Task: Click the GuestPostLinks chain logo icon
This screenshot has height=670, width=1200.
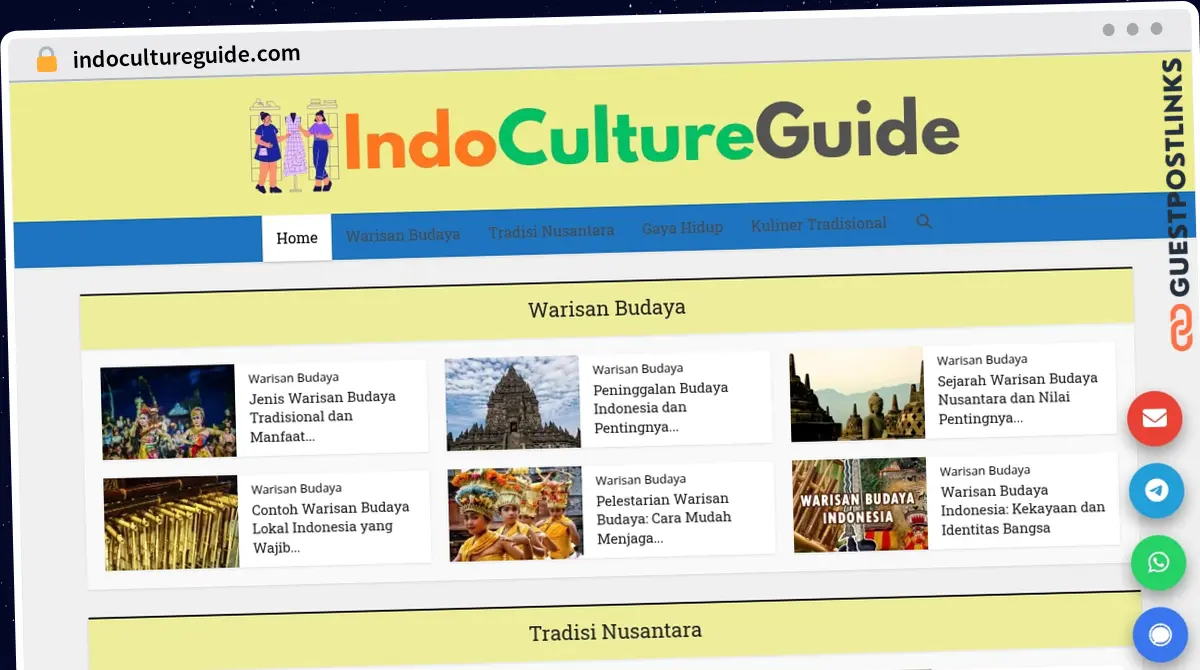Action: pyautogui.click(x=1181, y=328)
